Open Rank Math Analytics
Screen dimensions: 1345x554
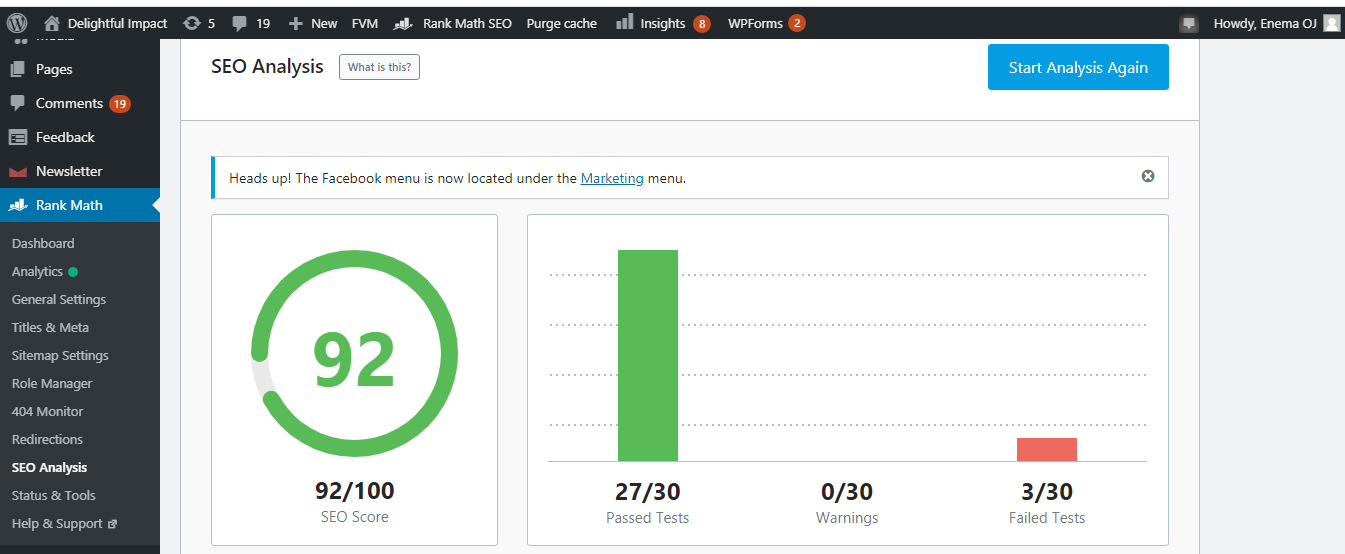[x=37, y=271]
